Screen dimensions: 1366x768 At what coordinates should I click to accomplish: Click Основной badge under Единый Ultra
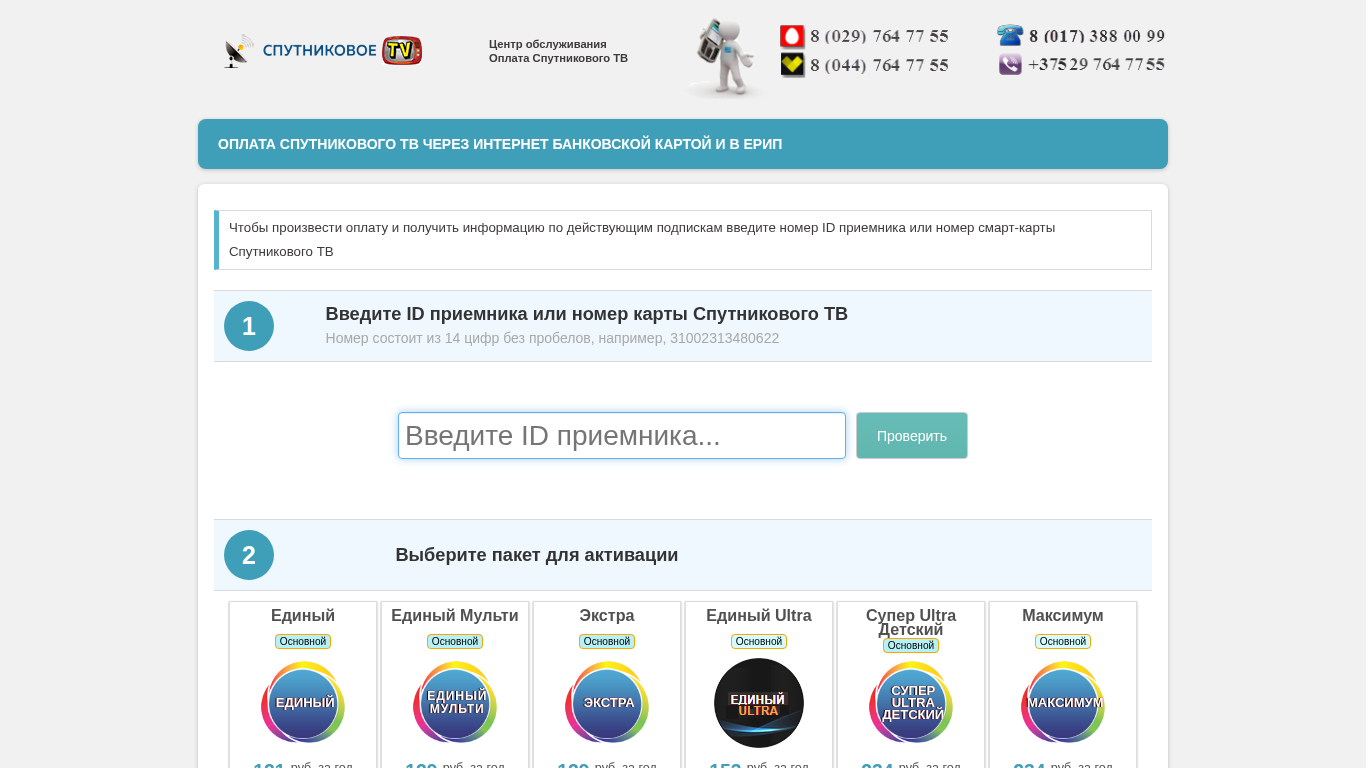point(759,642)
